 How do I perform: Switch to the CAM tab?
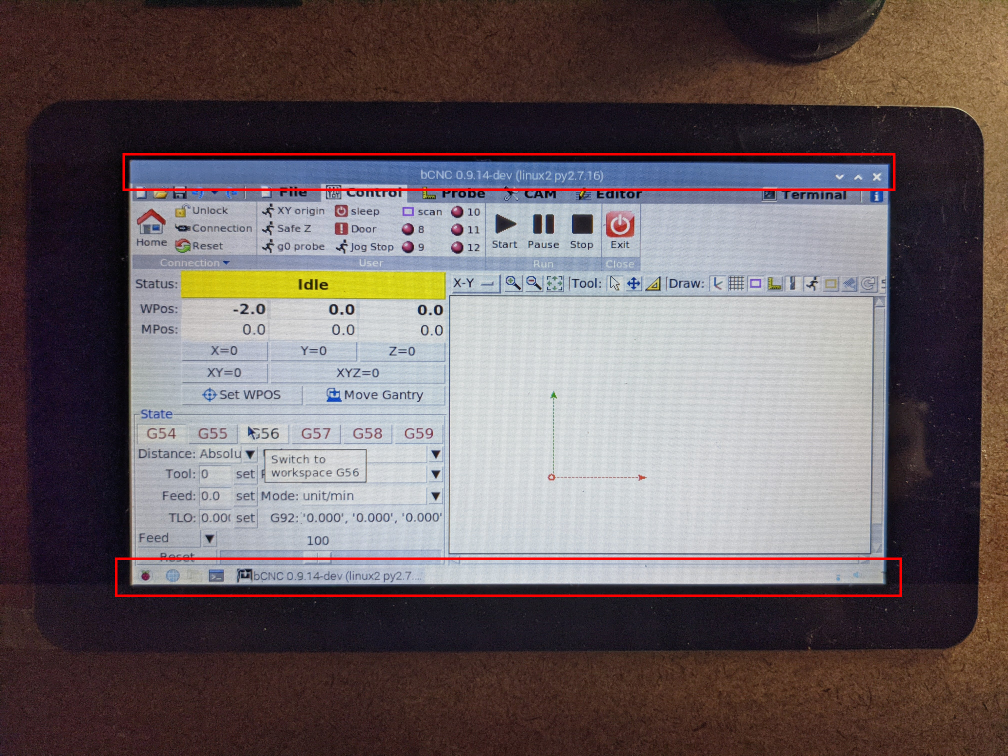[x=530, y=194]
